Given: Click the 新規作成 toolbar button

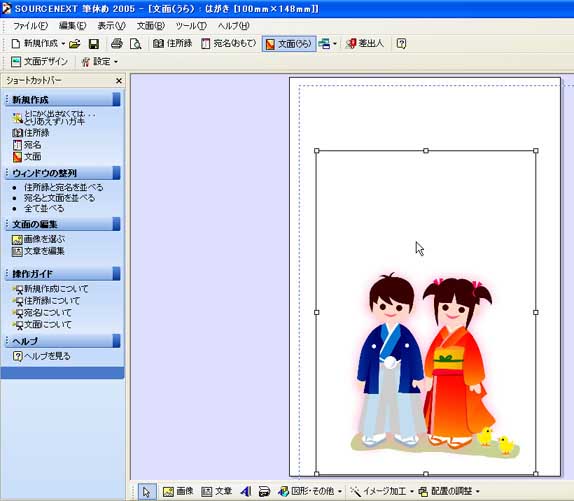Looking at the screenshot, I should tap(34, 44).
